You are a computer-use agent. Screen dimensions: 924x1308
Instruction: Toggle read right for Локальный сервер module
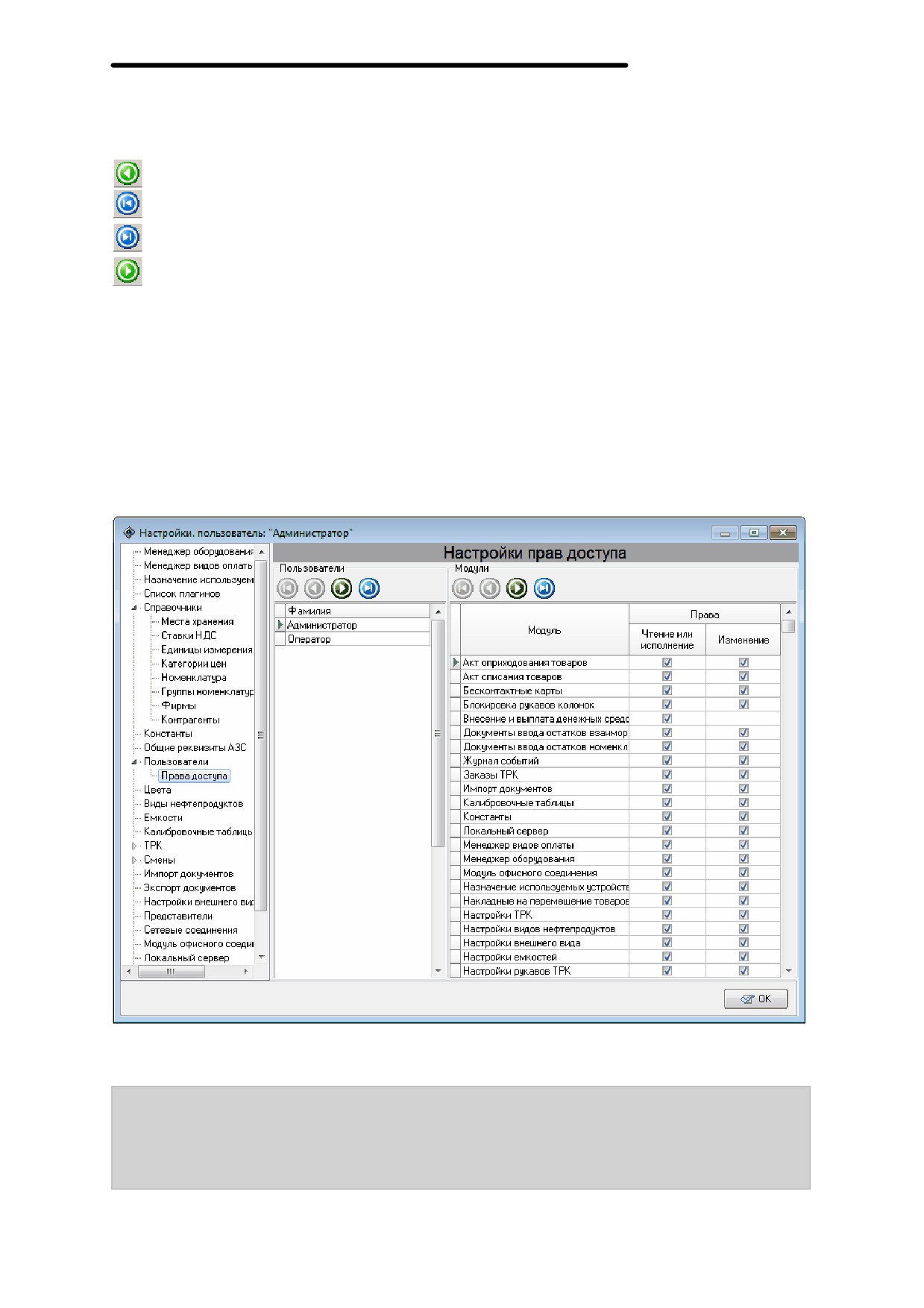point(667,830)
